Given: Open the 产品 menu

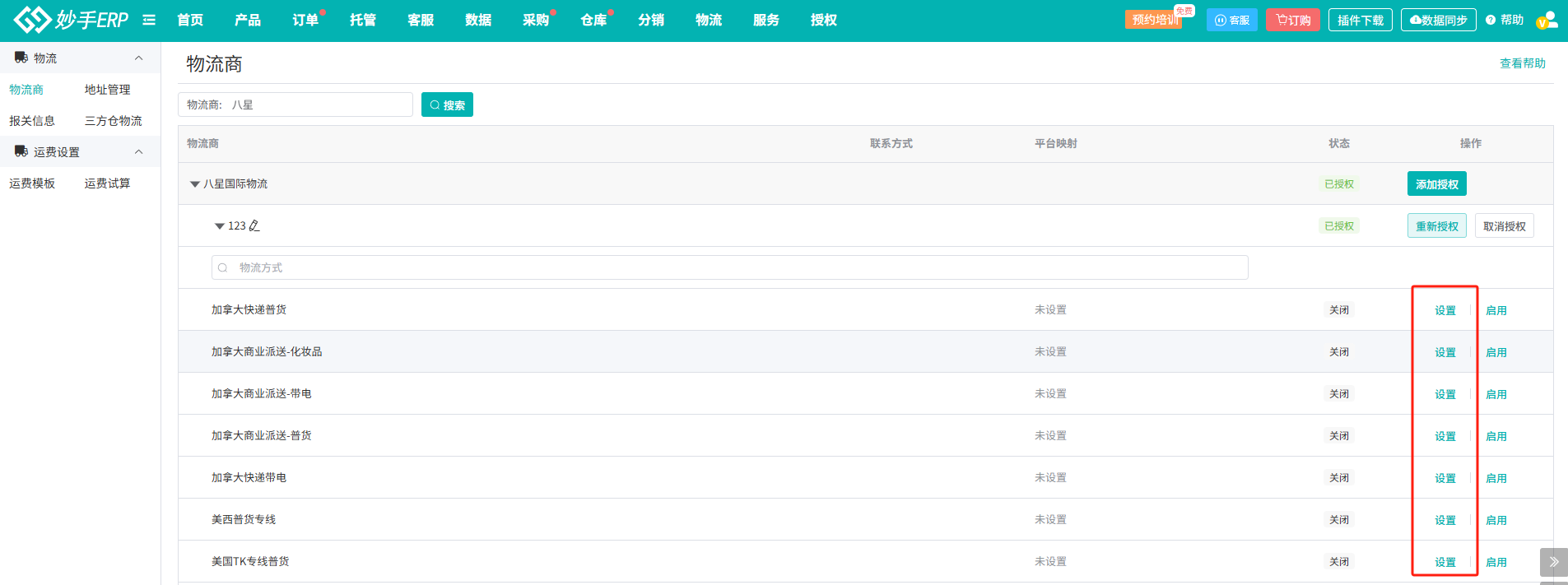Looking at the screenshot, I should [x=248, y=20].
